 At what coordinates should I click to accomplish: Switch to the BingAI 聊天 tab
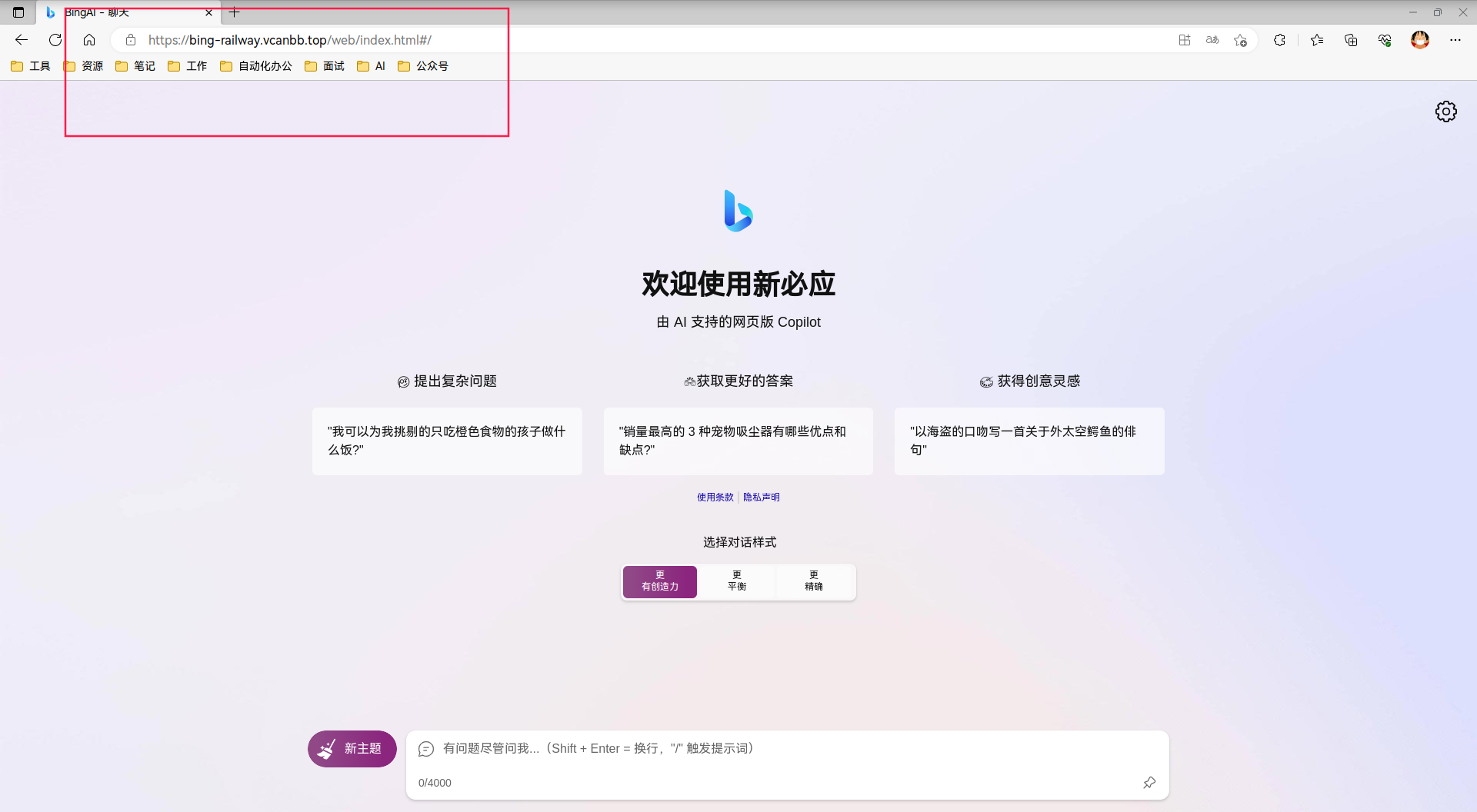[123, 13]
